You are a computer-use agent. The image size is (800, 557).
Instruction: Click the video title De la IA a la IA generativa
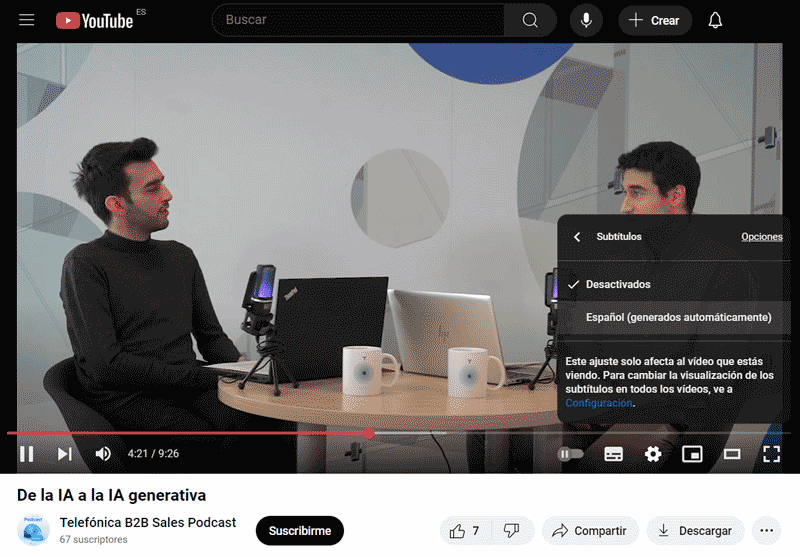(111, 495)
